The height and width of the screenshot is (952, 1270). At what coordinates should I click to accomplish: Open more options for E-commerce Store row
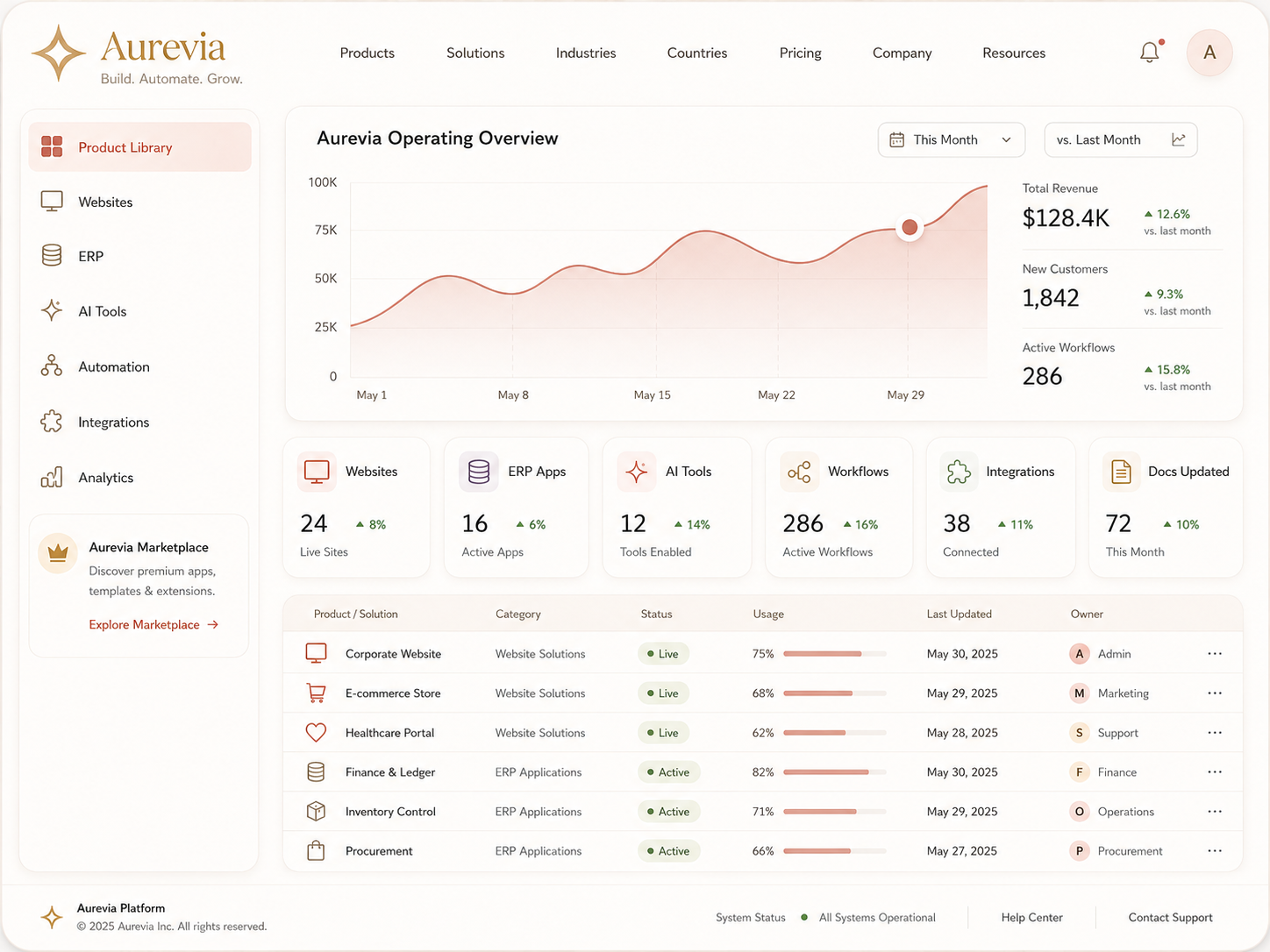(1215, 693)
